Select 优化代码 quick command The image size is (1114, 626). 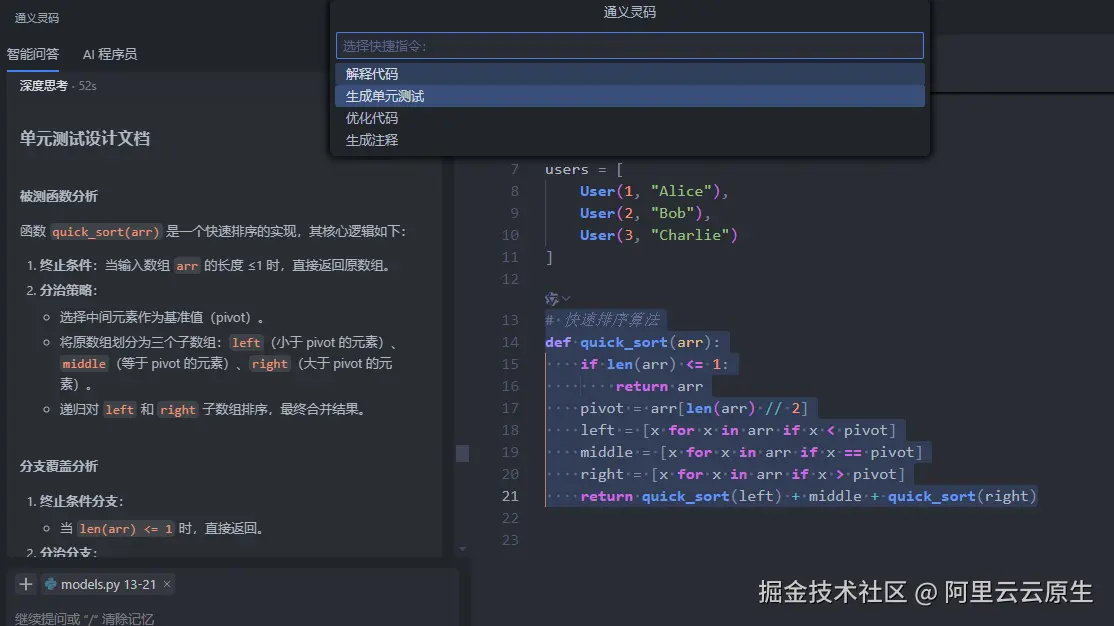[x=629, y=118]
